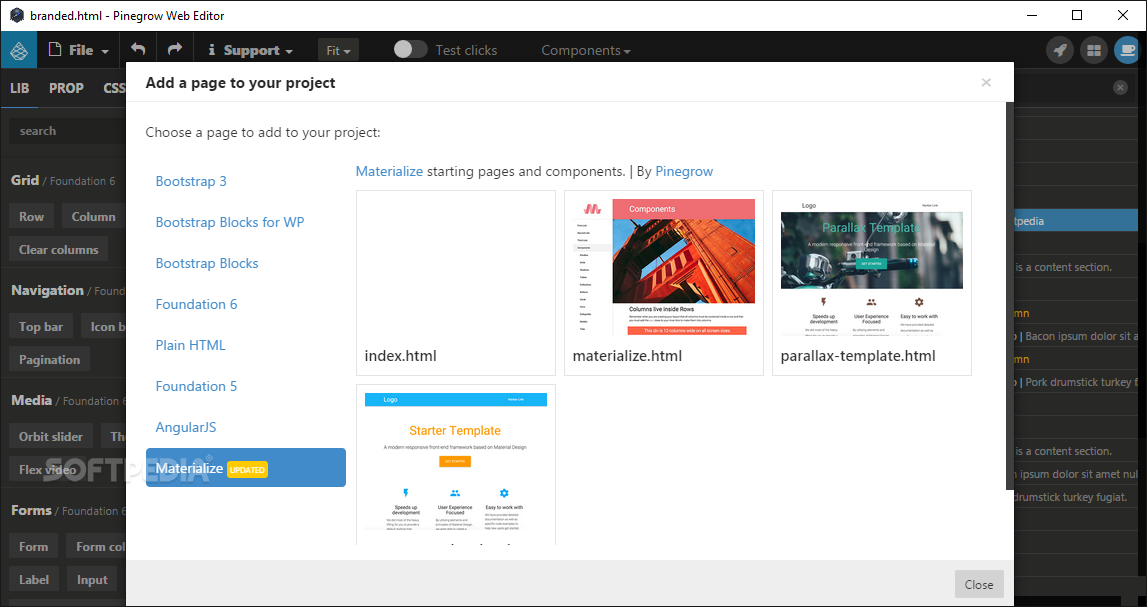Choose the parallax-template.html page

click(x=872, y=283)
